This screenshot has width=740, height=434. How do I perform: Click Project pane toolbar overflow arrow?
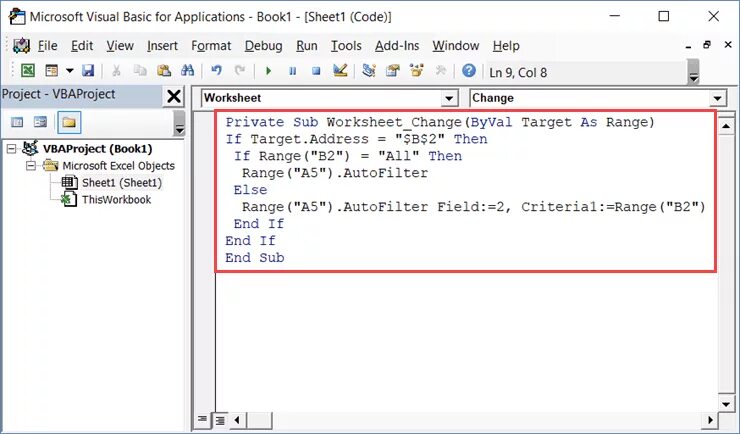pyautogui.click(x=179, y=123)
